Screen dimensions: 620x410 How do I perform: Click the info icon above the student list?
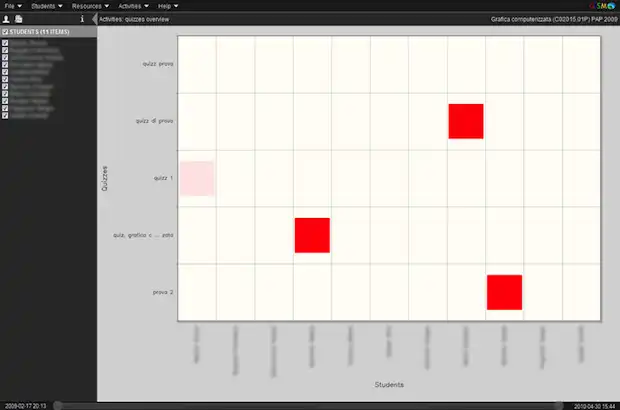coord(82,19)
